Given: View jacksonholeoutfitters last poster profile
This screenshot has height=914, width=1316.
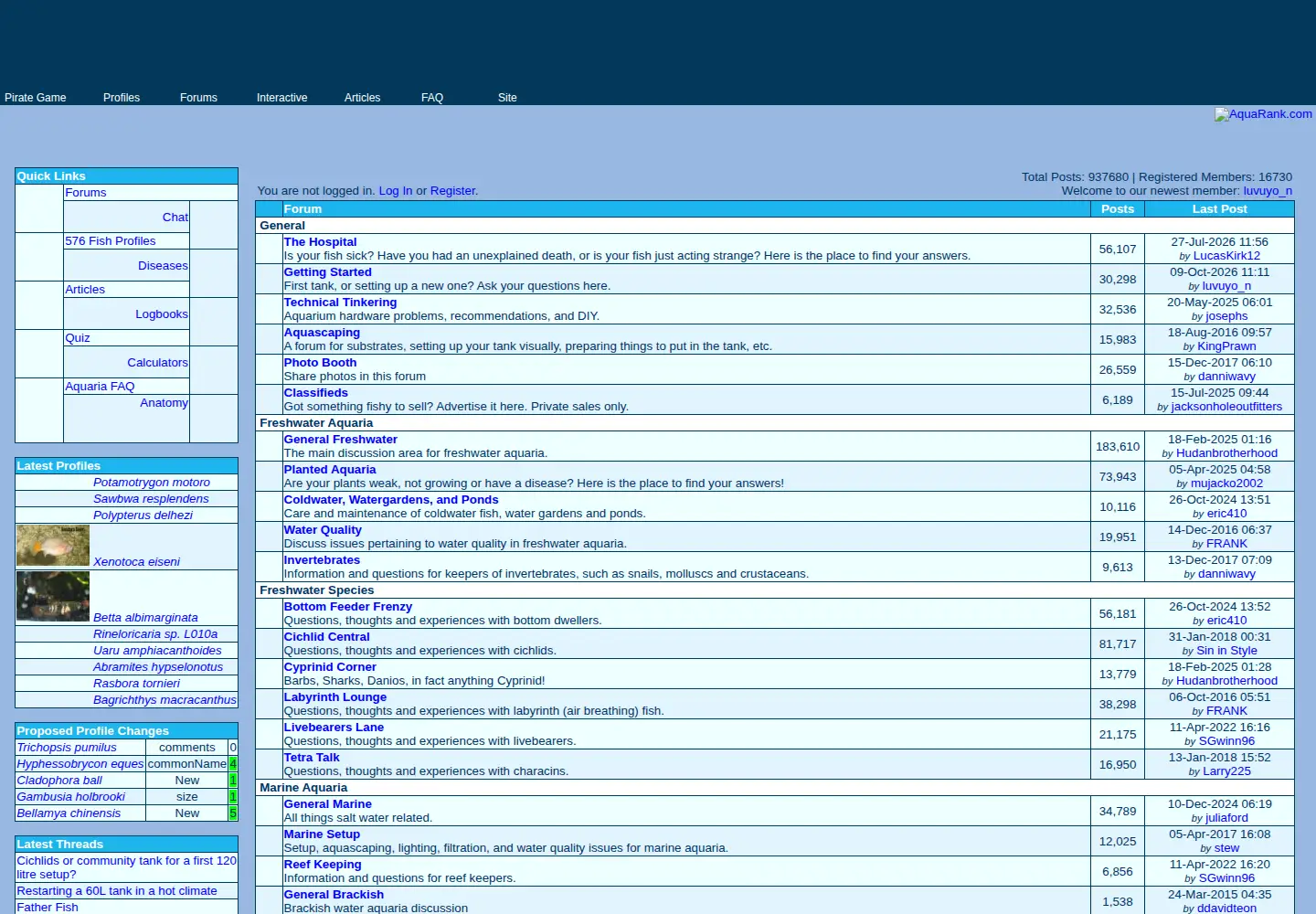Looking at the screenshot, I should pos(1226,407).
